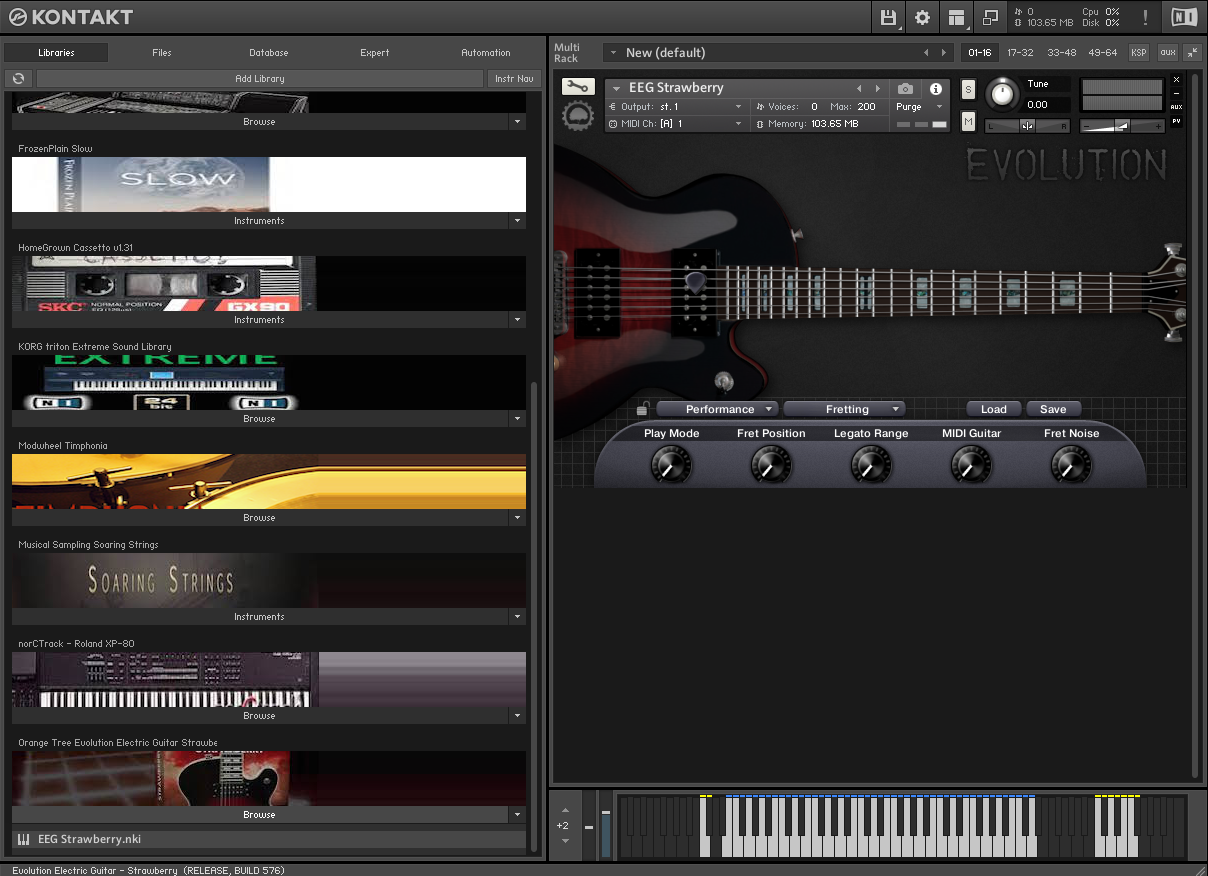1208x876 pixels.
Task: Shift keyboard octave up arrow
Action: pyautogui.click(x=565, y=810)
